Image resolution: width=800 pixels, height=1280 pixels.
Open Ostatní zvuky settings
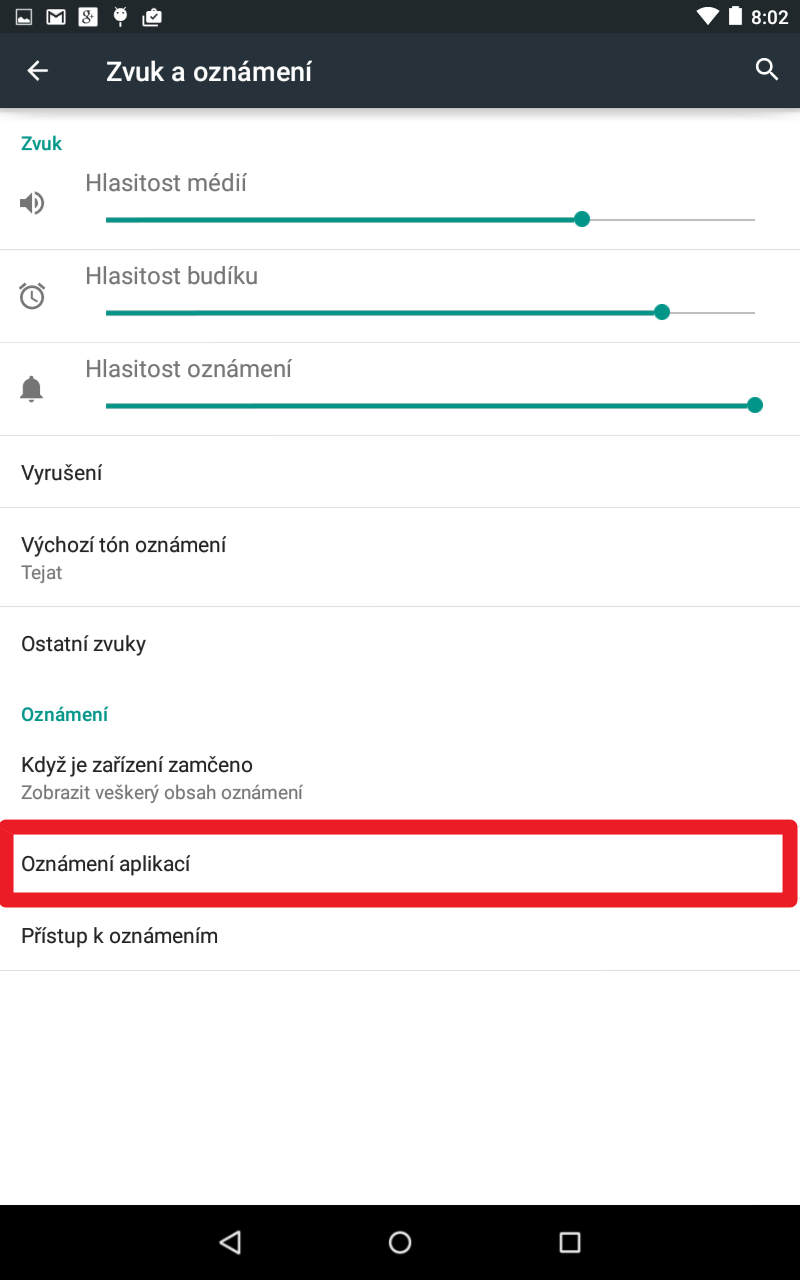[x=400, y=643]
